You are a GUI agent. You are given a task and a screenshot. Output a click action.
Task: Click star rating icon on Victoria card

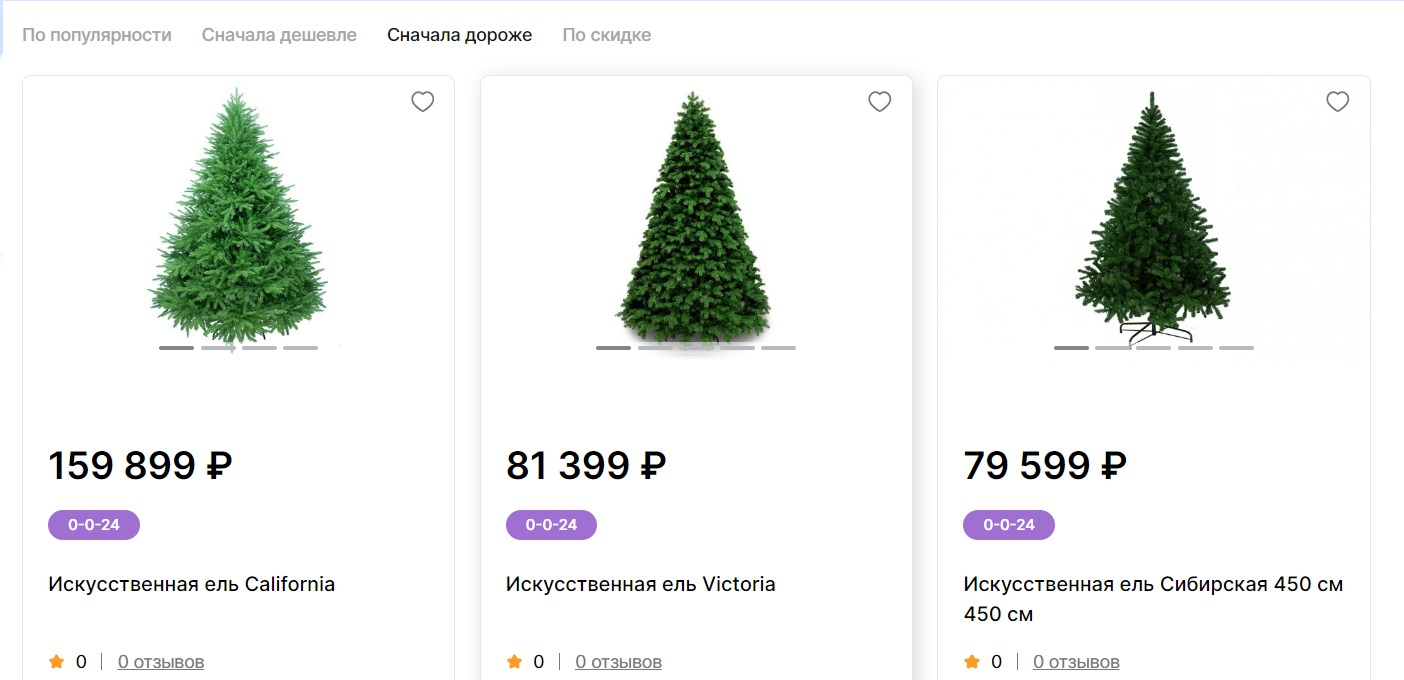point(514,662)
